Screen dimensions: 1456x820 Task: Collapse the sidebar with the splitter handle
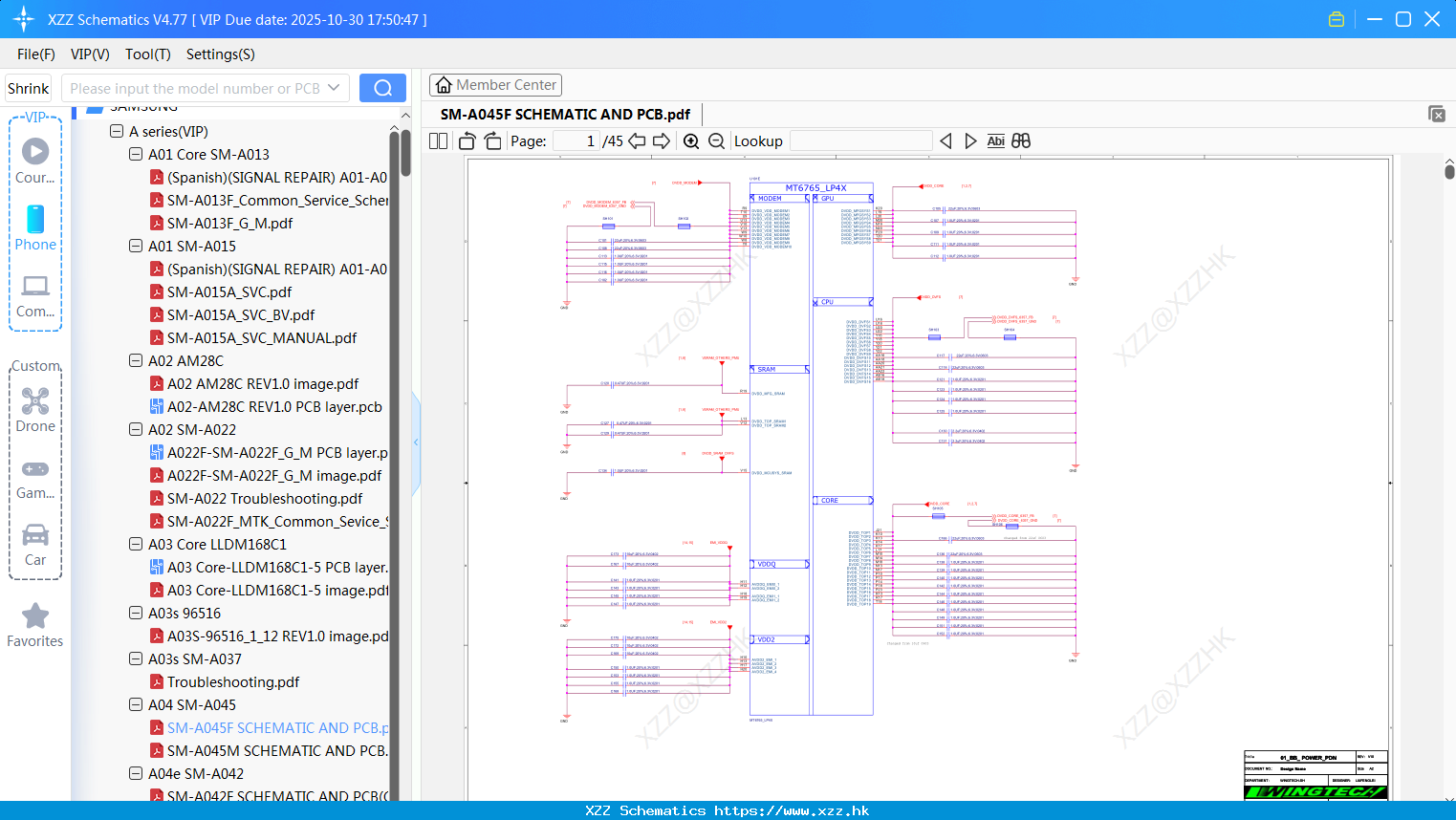416,442
